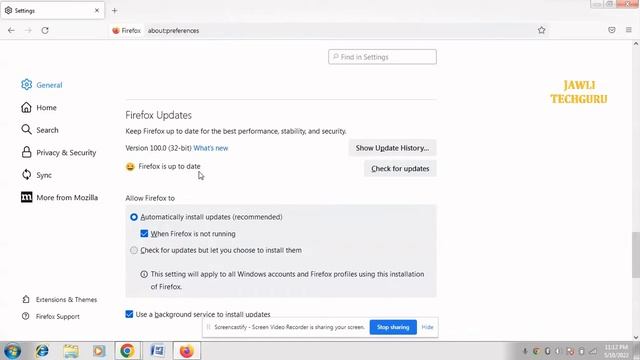Image resolution: width=640 pixels, height=360 pixels.
Task: Open Privacy & Security settings
Action: point(58,153)
